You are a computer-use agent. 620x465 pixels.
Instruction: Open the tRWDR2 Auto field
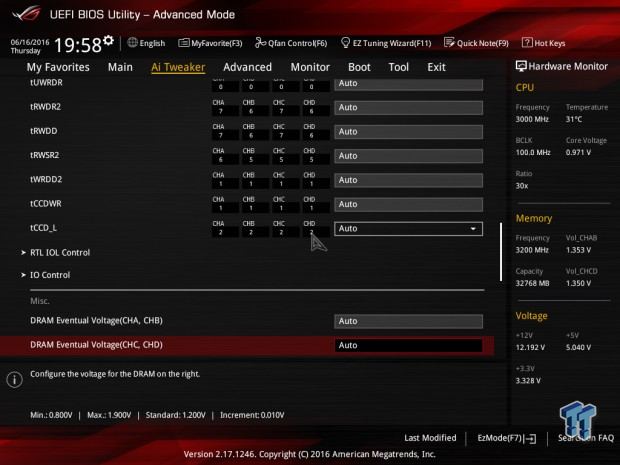point(408,108)
